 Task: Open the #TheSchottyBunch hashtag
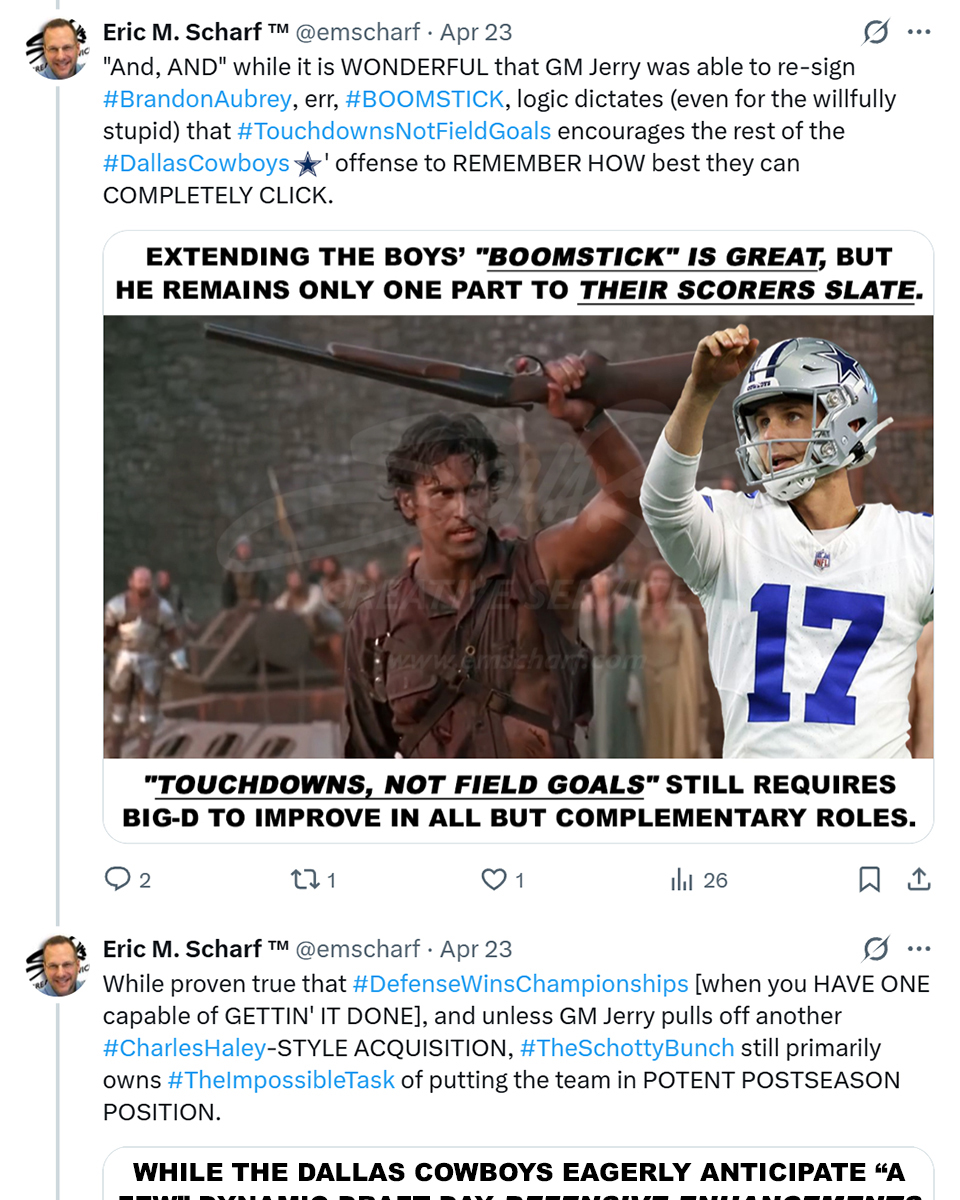click(627, 1048)
